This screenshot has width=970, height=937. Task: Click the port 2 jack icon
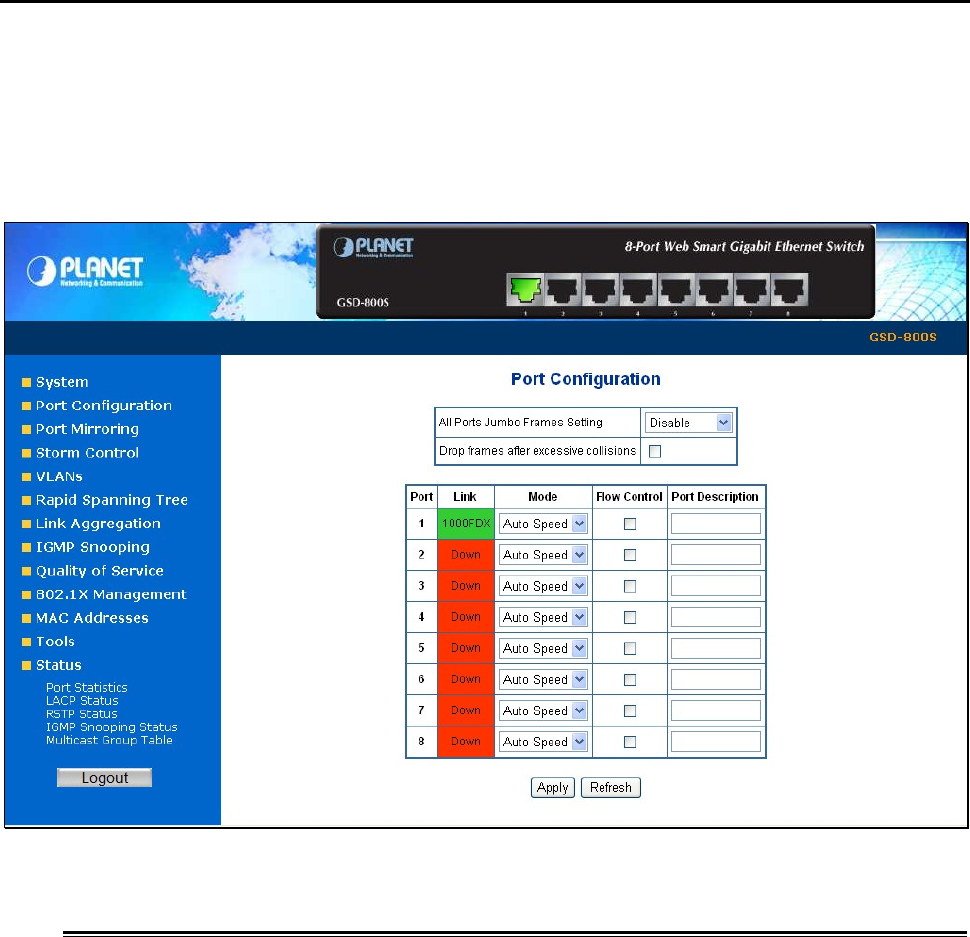(563, 289)
